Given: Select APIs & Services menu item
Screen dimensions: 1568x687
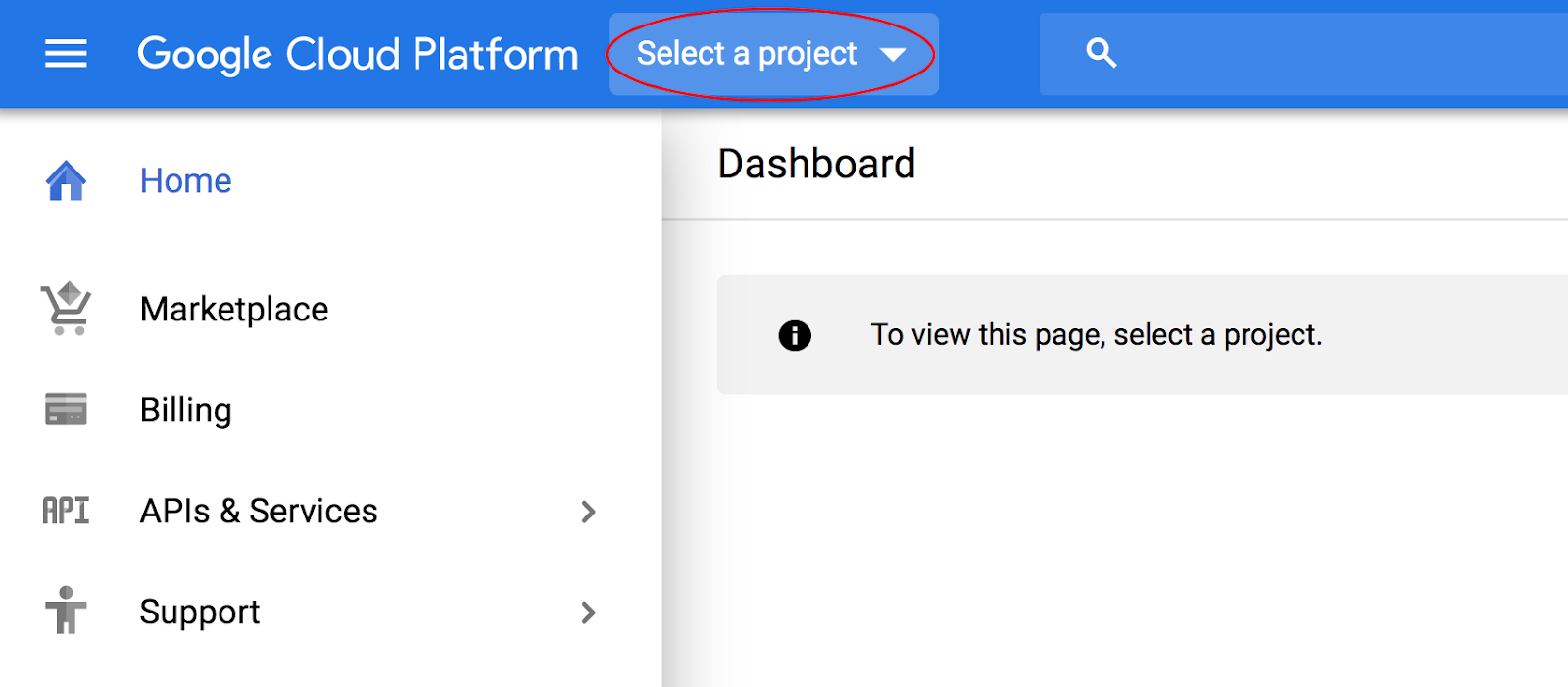Looking at the screenshot, I should 259,512.
